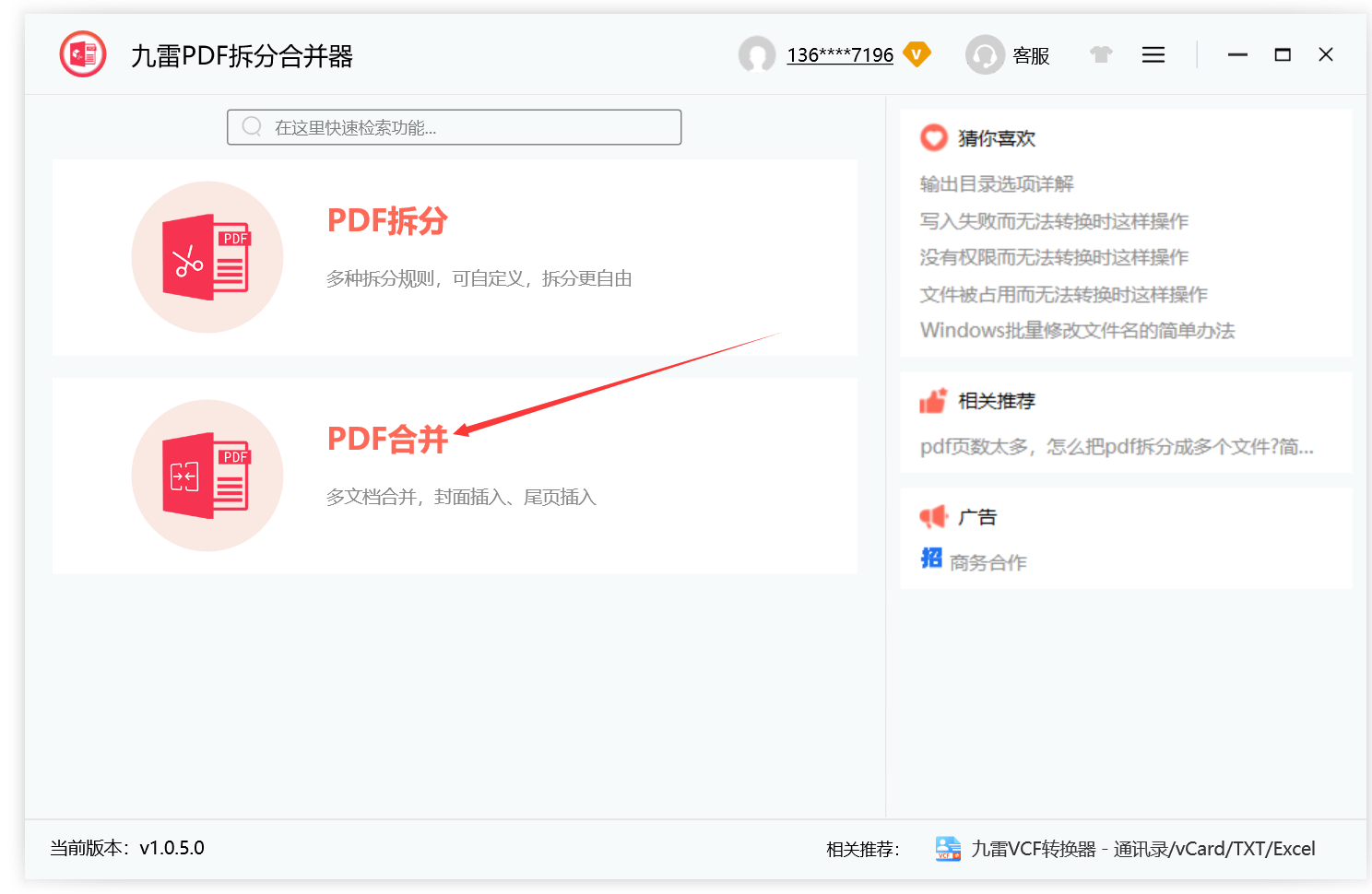
Task: Focus the 在这里快速检索功能 search box
Action: (x=455, y=127)
